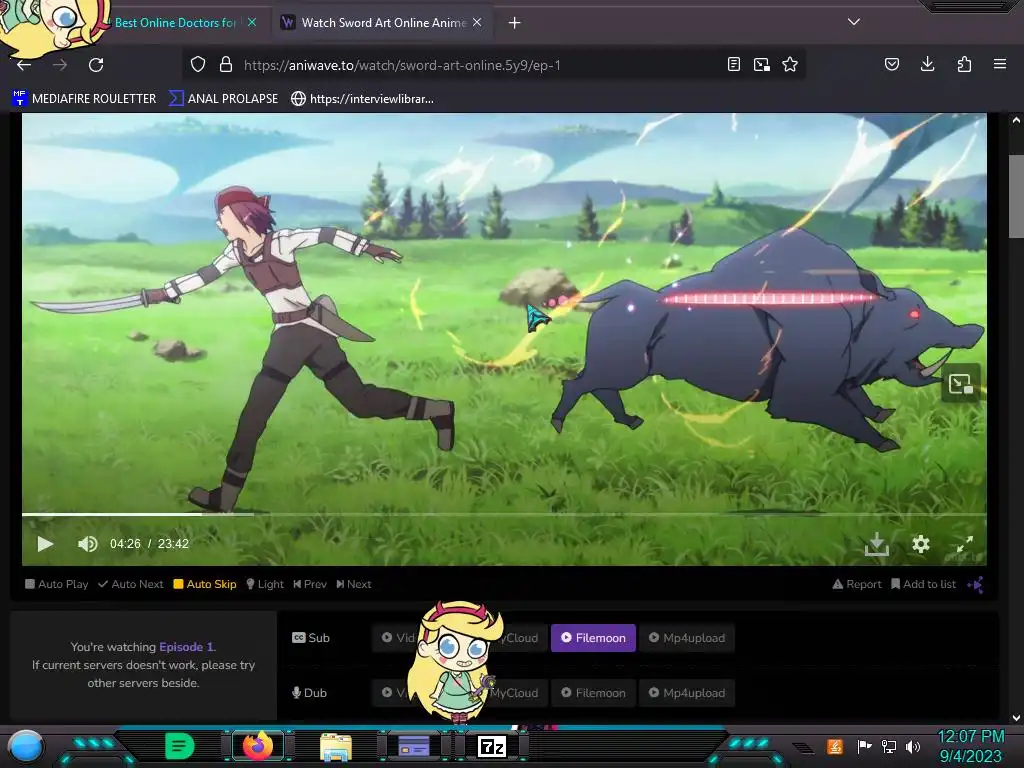
Task: Click the Episode 1 link
Action: (x=186, y=647)
